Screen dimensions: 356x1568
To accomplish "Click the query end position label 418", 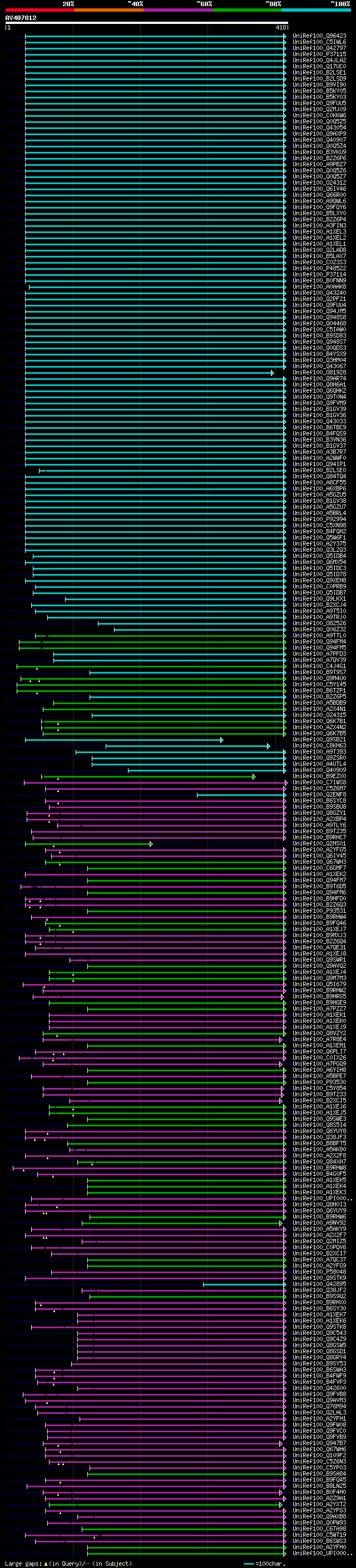I will 280,27.
